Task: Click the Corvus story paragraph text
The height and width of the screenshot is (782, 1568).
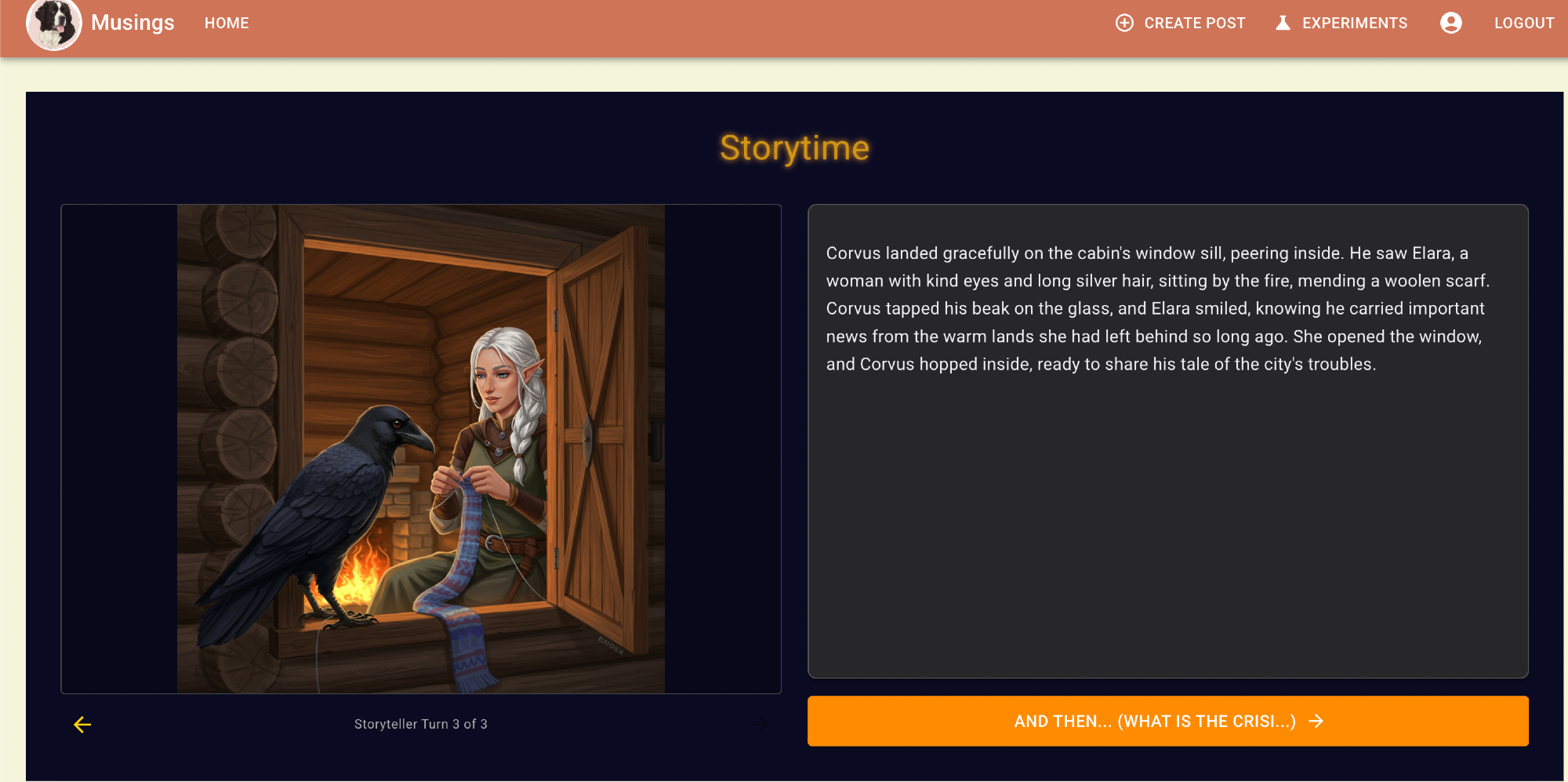Action: pyautogui.click(x=1157, y=308)
